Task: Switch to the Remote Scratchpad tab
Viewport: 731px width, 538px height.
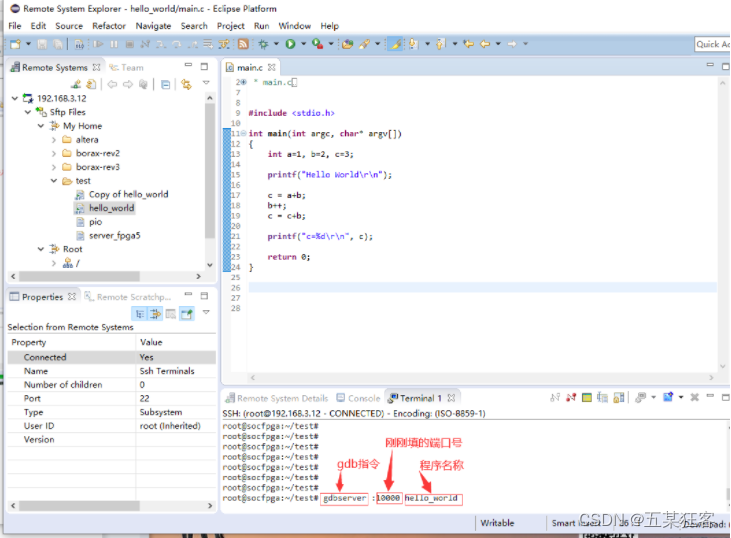Action: point(128,297)
